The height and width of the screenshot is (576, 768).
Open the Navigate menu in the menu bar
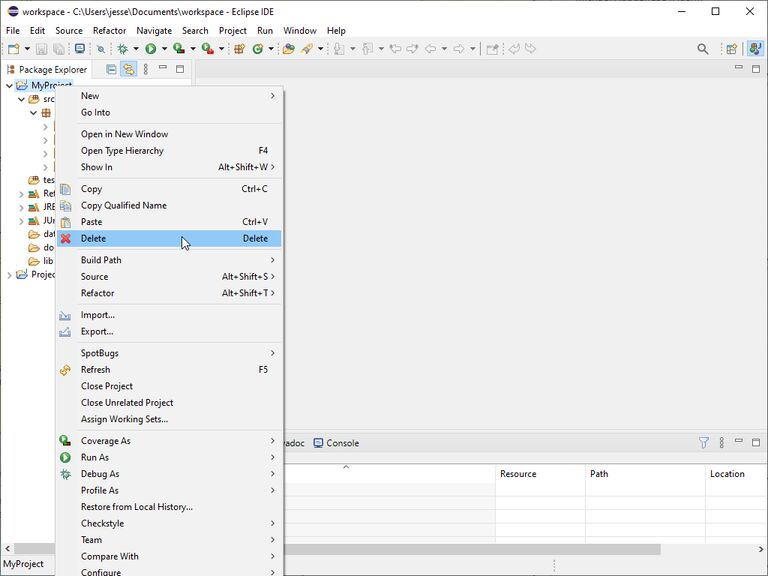pos(154,31)
